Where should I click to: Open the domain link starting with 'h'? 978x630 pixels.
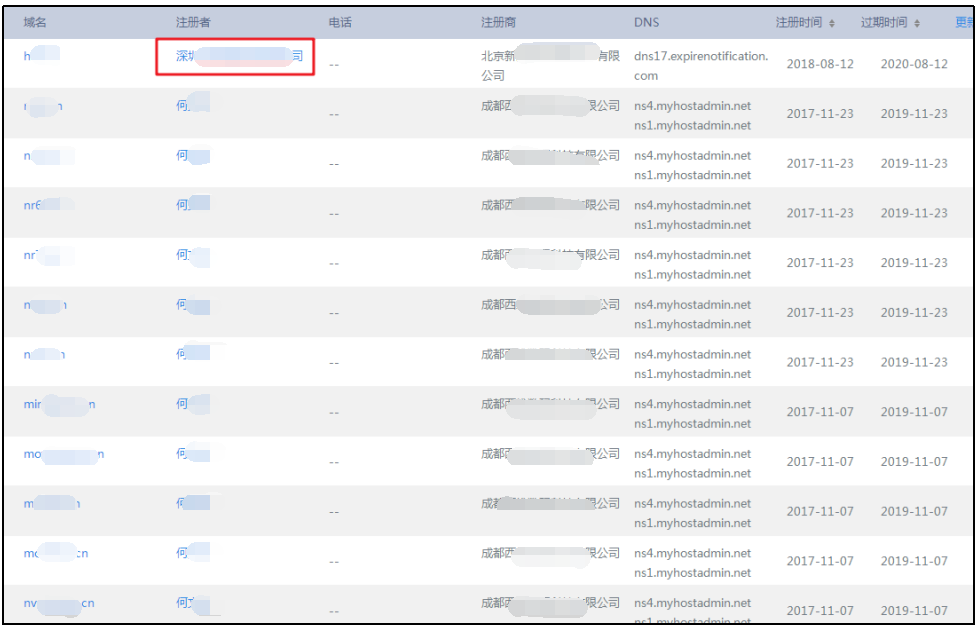[41, 56]
